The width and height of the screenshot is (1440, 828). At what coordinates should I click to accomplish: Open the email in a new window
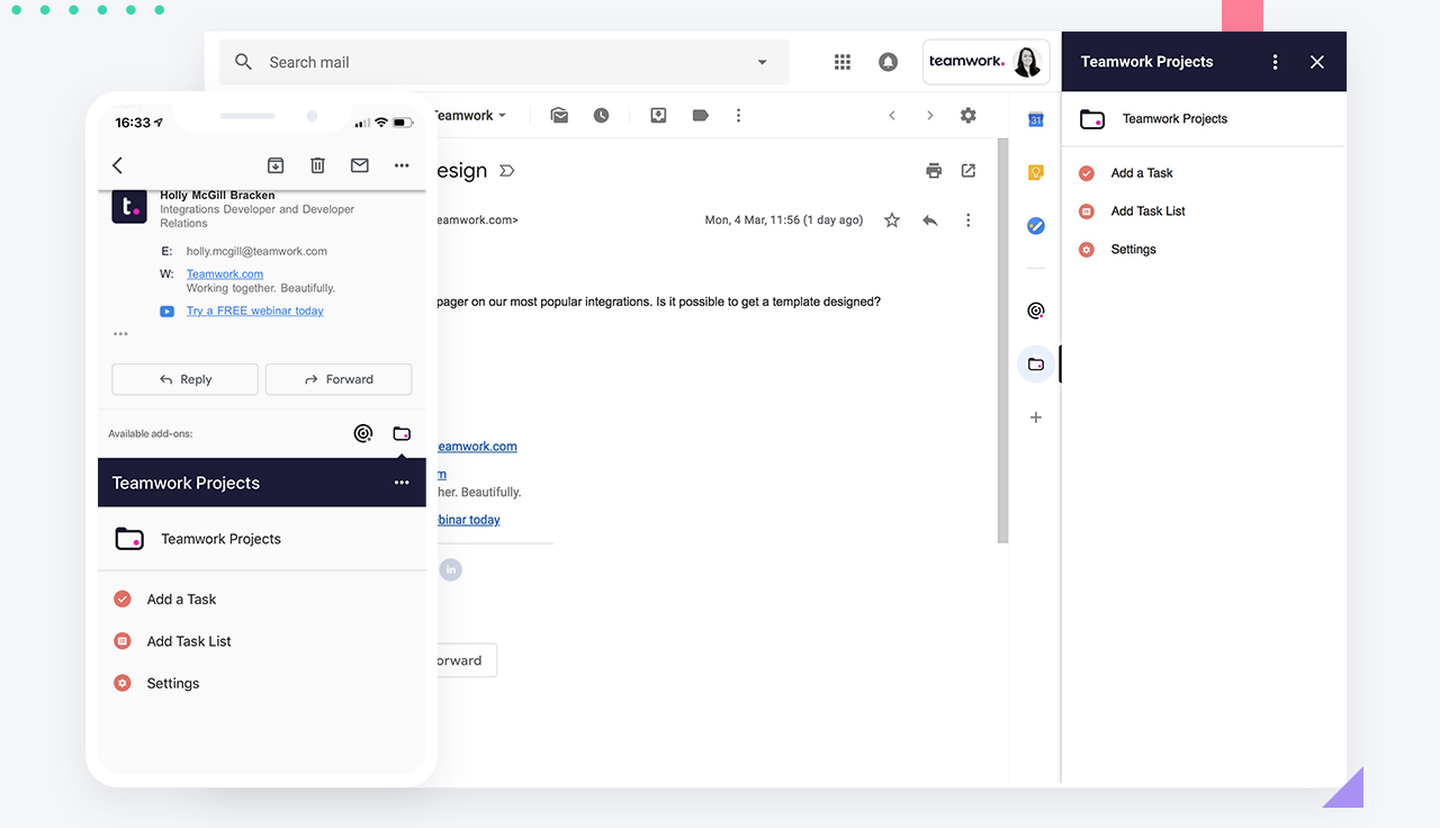click(968, 170)
